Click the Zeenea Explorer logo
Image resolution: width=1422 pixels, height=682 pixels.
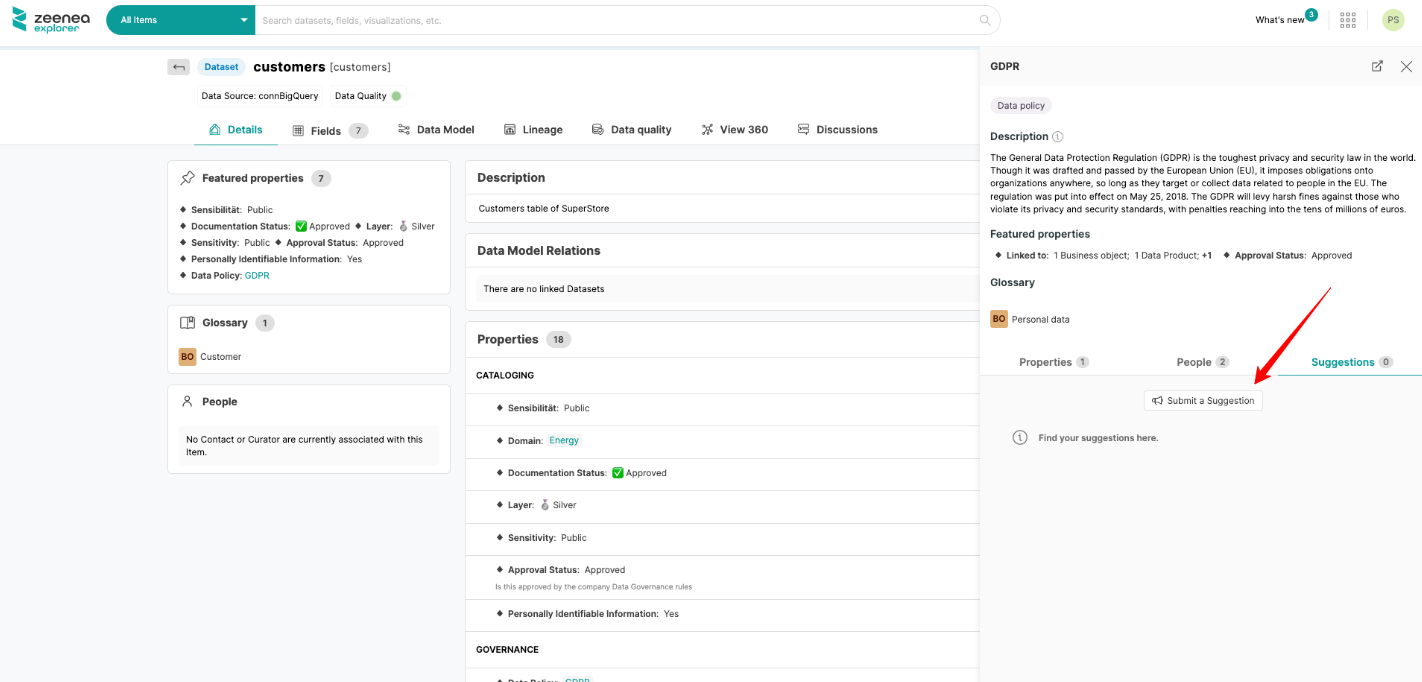click(x=48, y=19)
